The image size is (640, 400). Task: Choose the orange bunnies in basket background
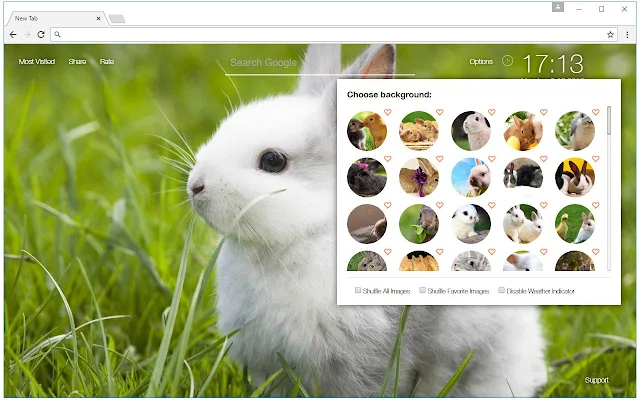tap(419, 131)
